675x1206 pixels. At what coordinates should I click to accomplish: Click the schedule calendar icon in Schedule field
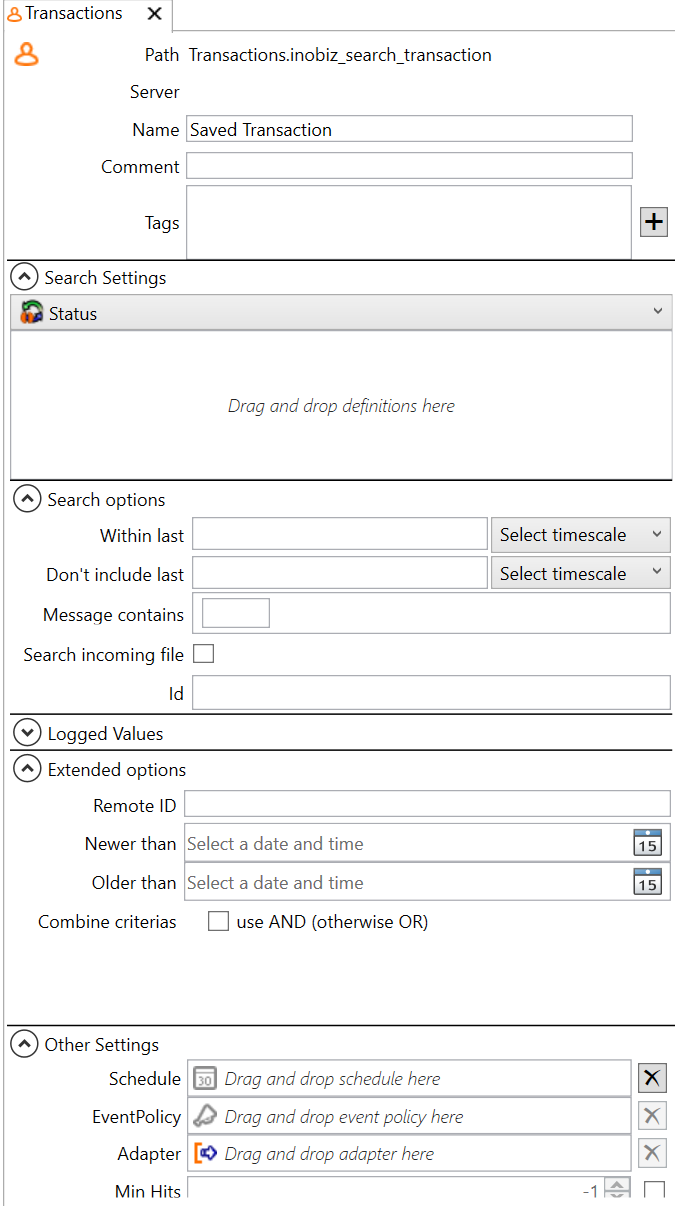205,1078
